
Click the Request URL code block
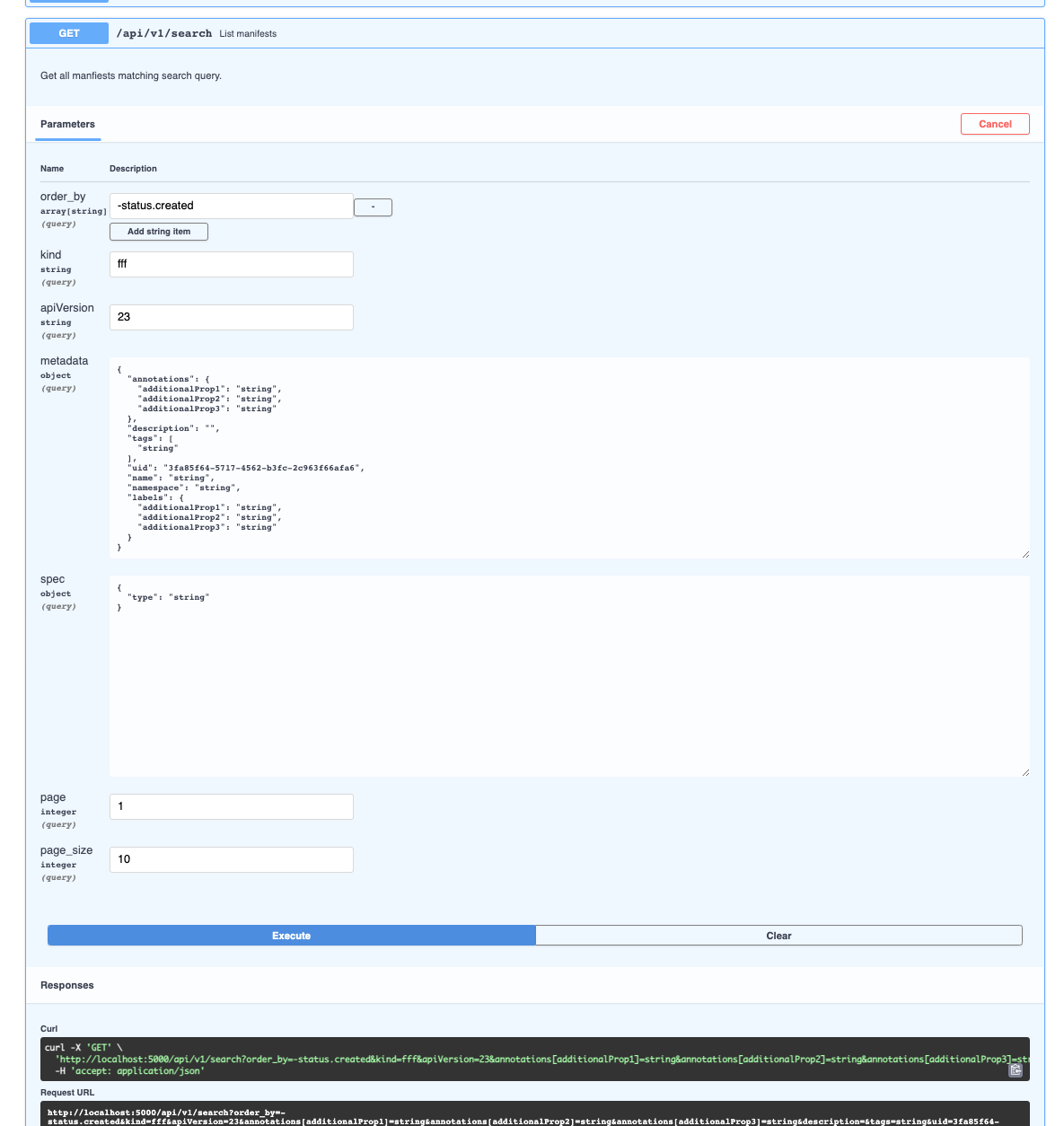[535, 1114]
